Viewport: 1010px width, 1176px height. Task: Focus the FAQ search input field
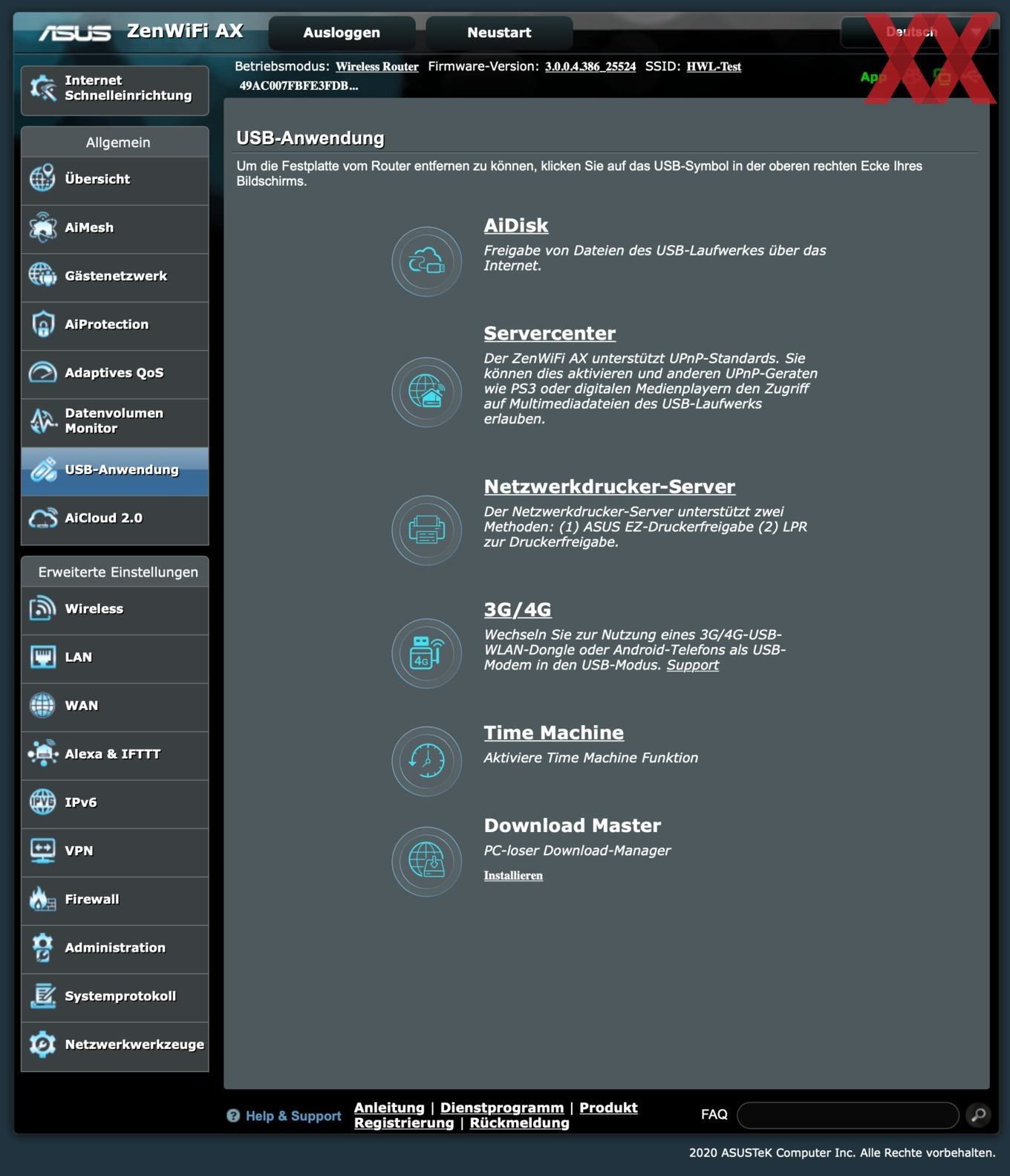coord(848,1115)
